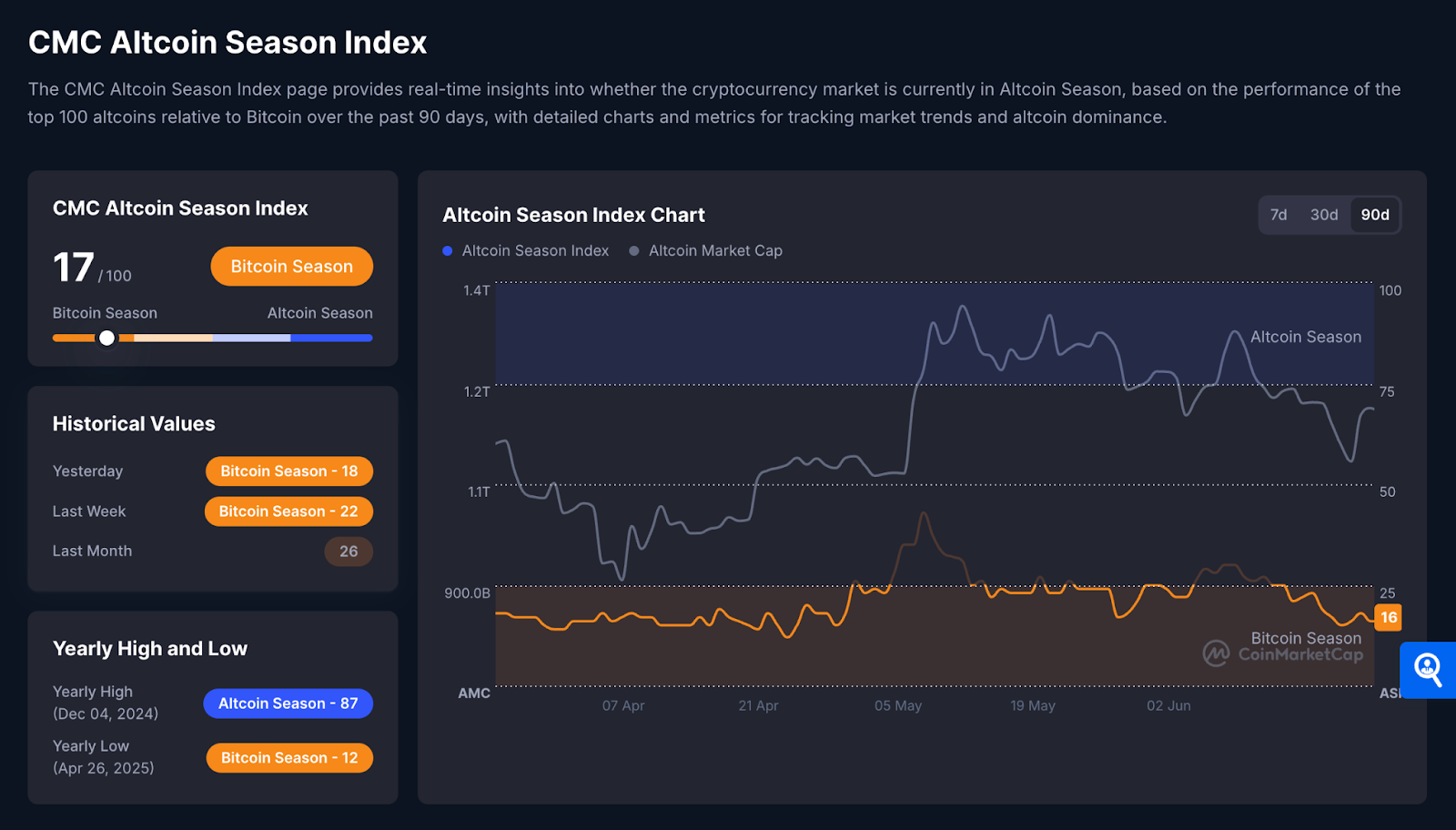
Task: Select the 90d chart range
Action: tap(1375, 215)
